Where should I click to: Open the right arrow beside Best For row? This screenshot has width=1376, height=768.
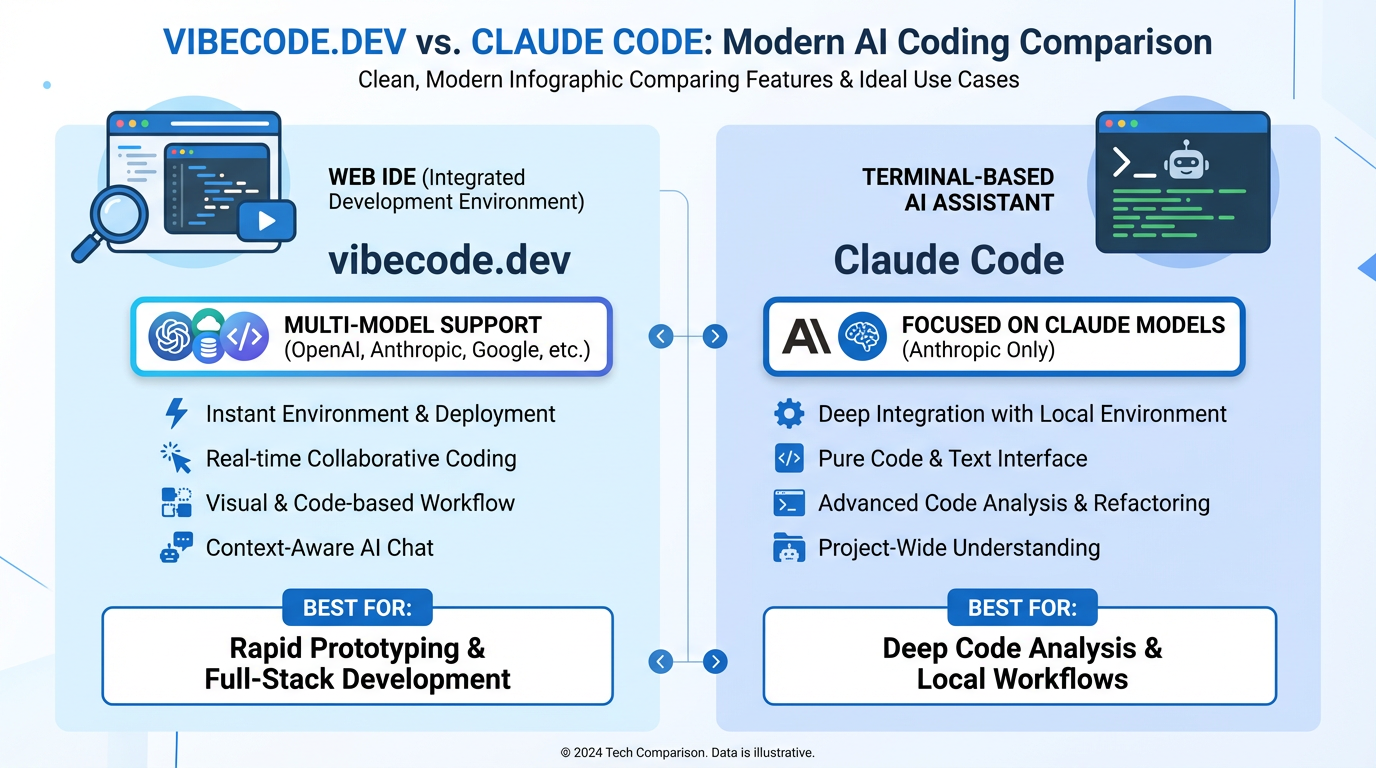click(x=714, y=661)
